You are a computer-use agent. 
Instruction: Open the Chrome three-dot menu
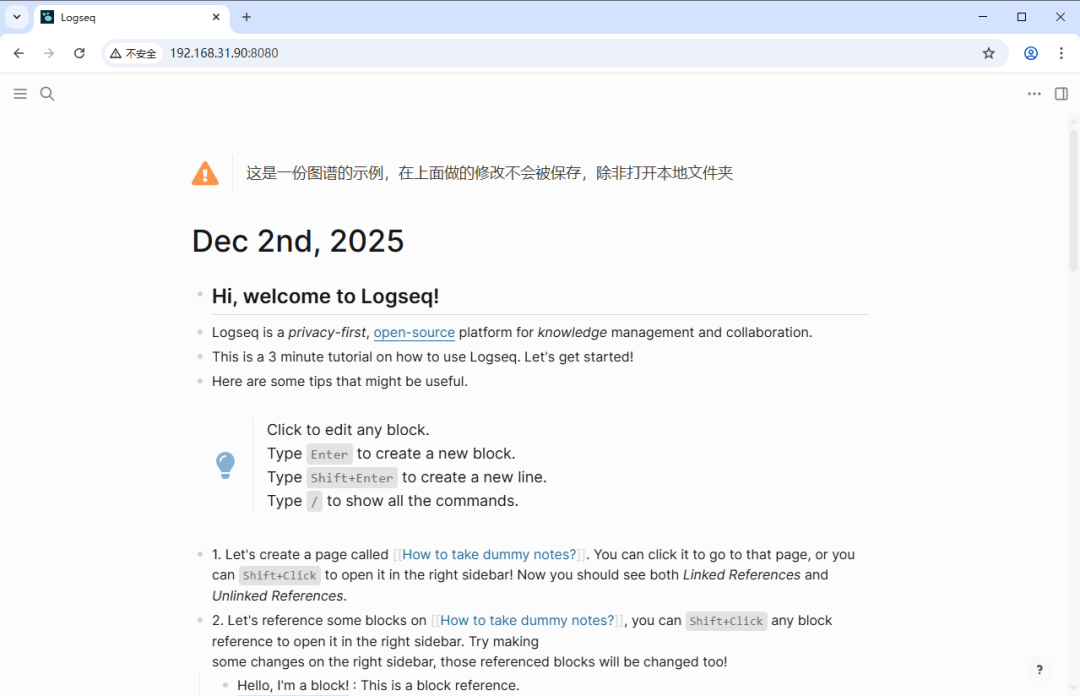pos(1061,53)
